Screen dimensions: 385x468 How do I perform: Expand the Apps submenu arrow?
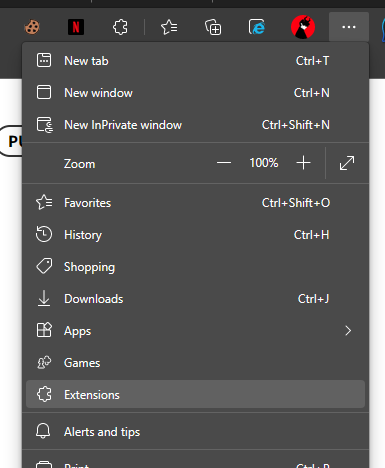(348, 331)
